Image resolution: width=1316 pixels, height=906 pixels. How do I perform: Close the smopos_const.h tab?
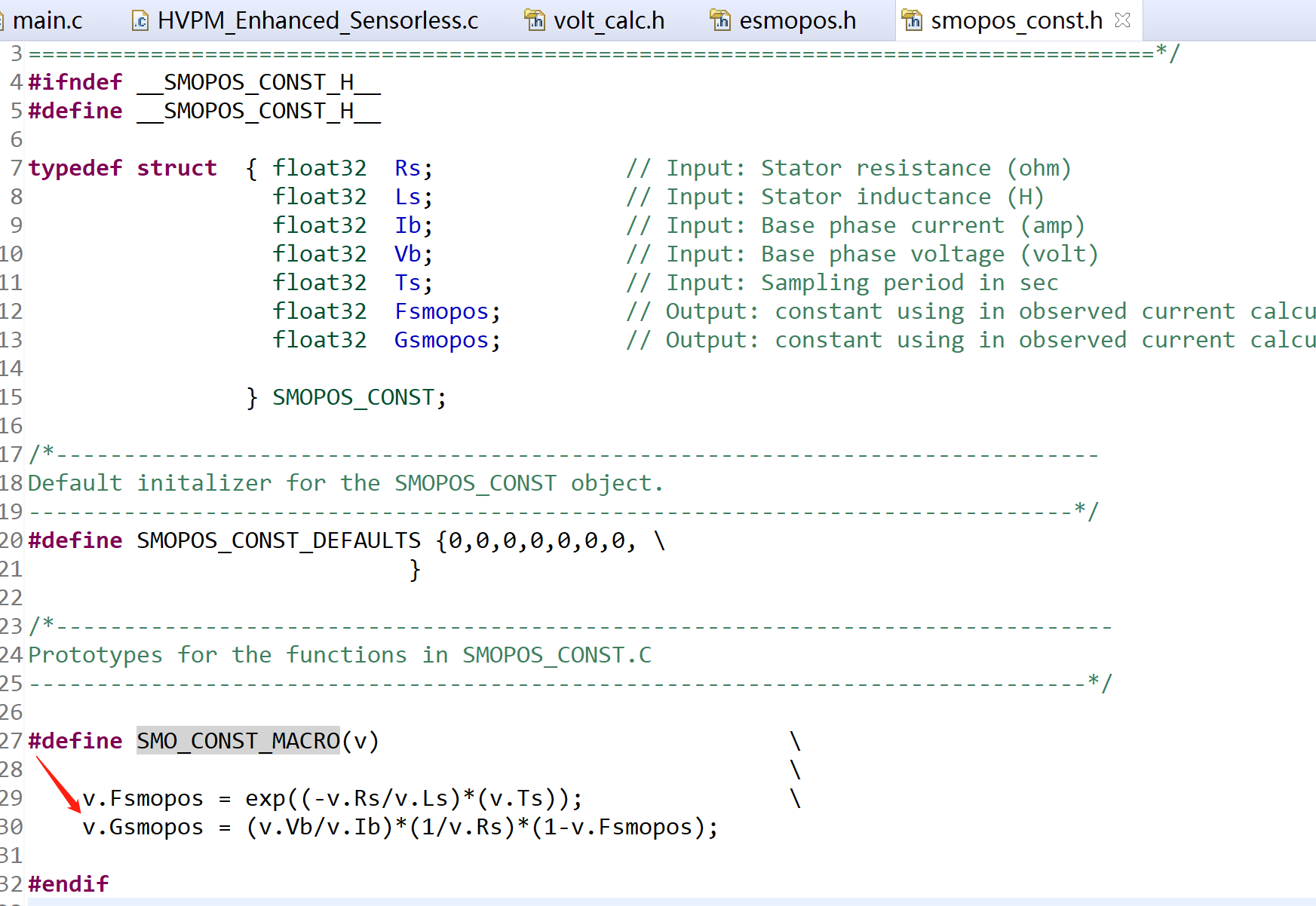pos(1122,20)
